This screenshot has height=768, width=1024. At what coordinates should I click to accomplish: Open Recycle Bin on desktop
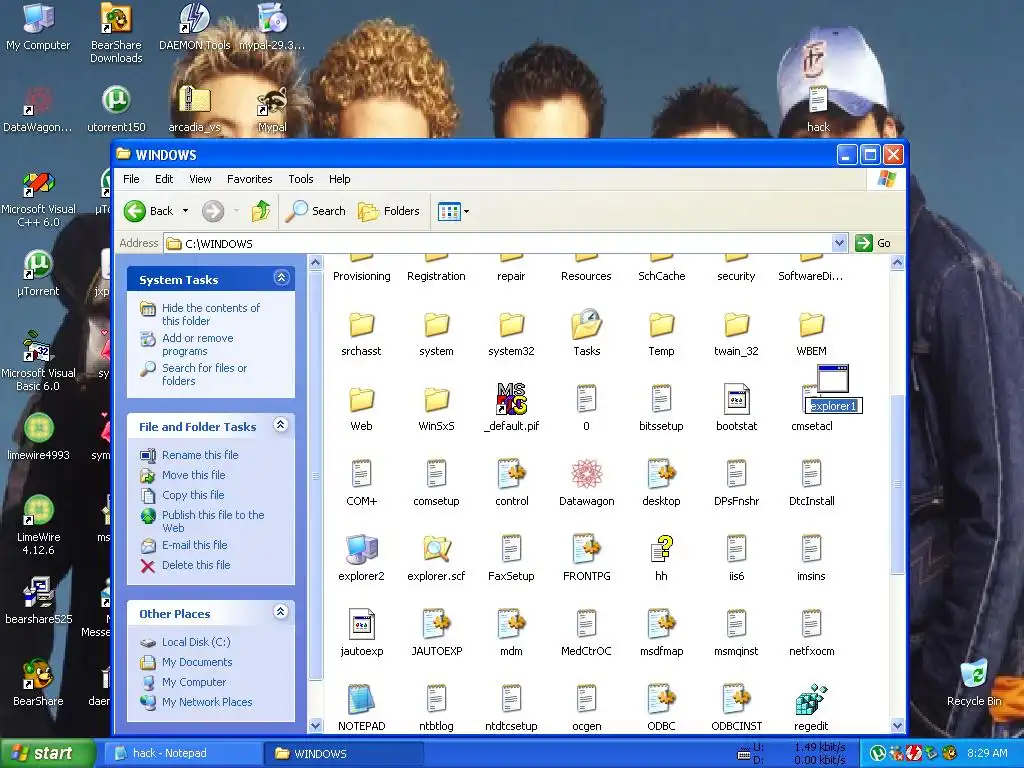(974, 682)
